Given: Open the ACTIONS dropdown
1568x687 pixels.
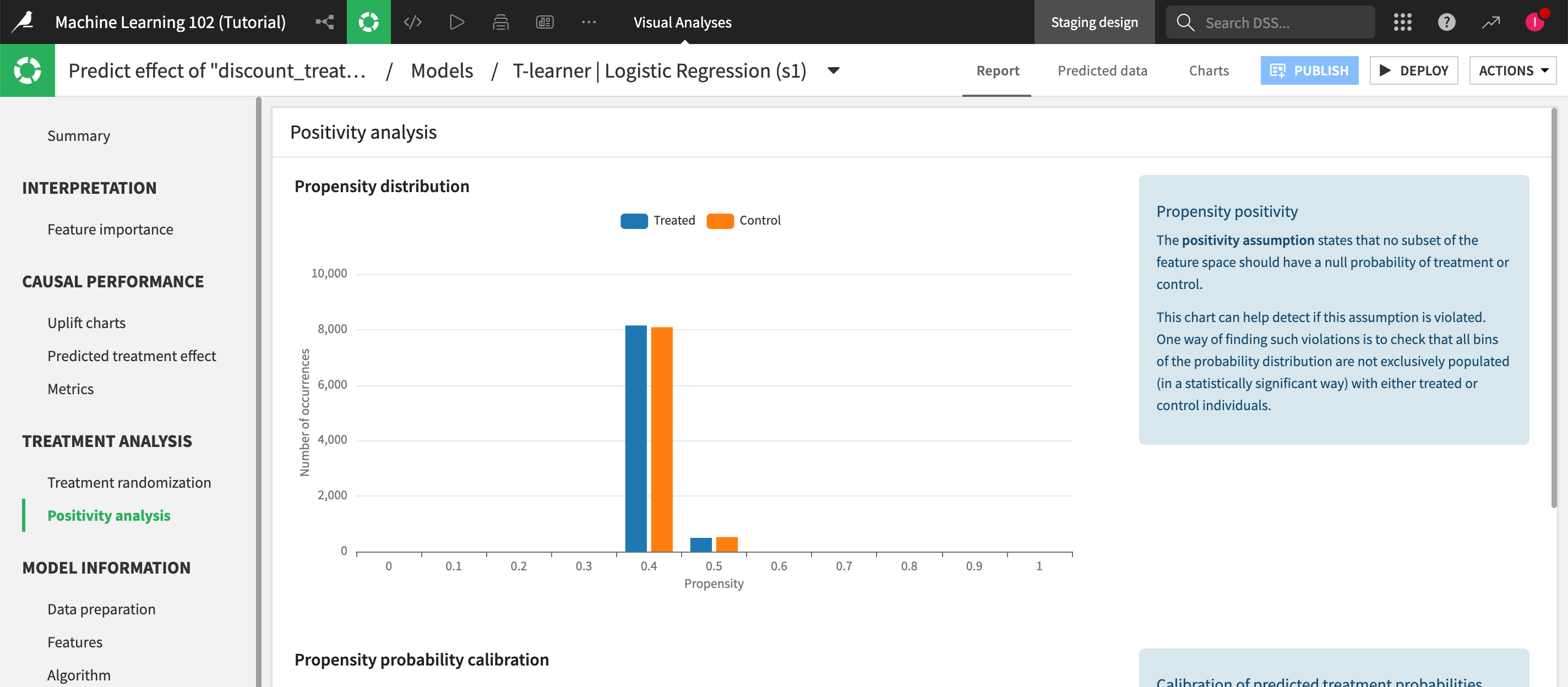Looking at the screenshot, I should coord(1512,70).
